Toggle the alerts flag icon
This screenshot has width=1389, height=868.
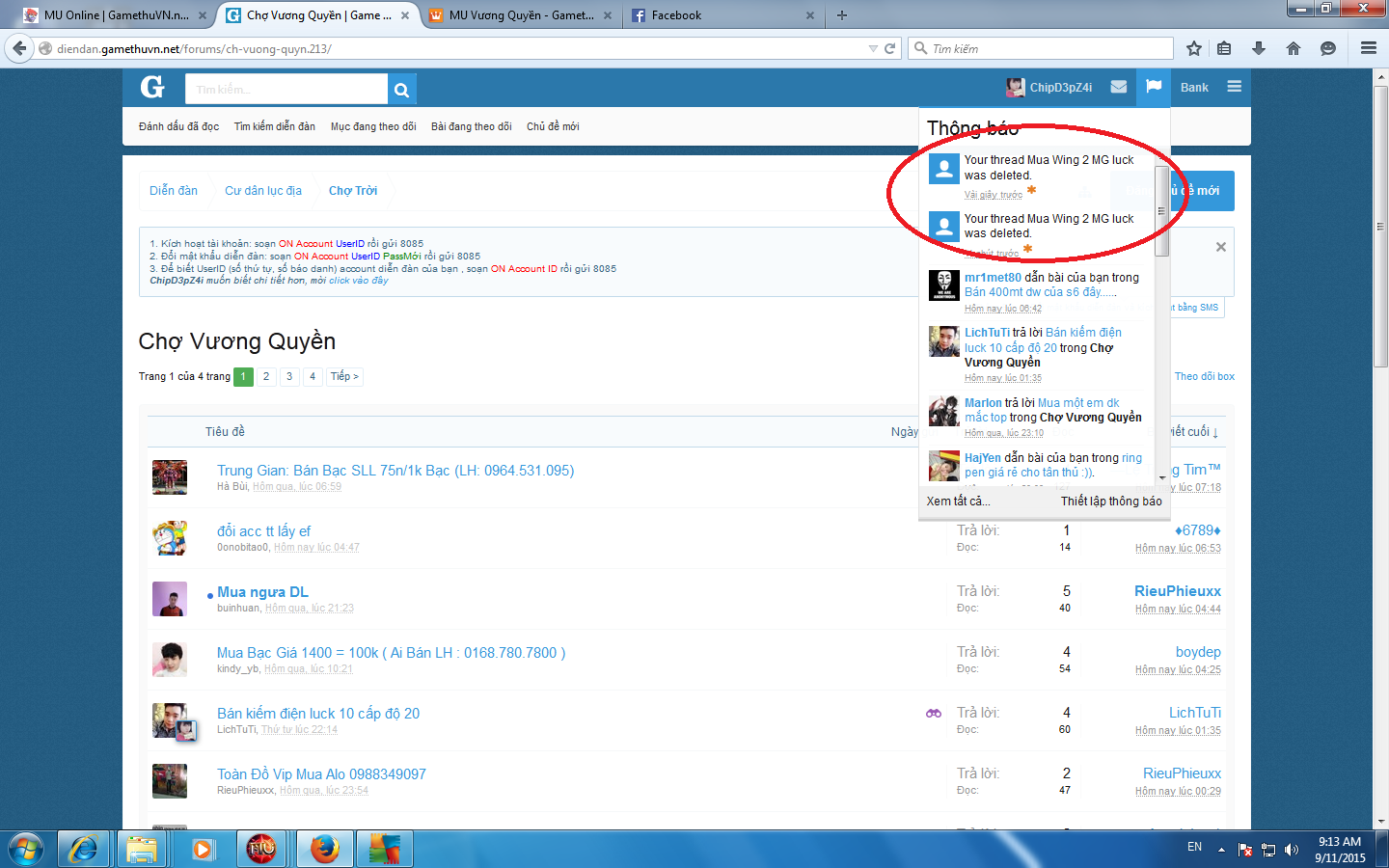coord(1153,87)
